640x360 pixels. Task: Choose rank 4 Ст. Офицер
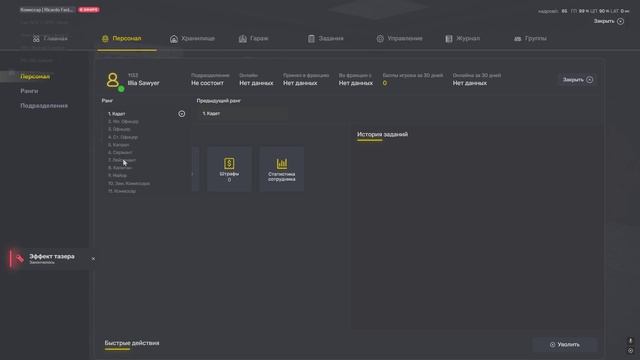pos(123,137)
